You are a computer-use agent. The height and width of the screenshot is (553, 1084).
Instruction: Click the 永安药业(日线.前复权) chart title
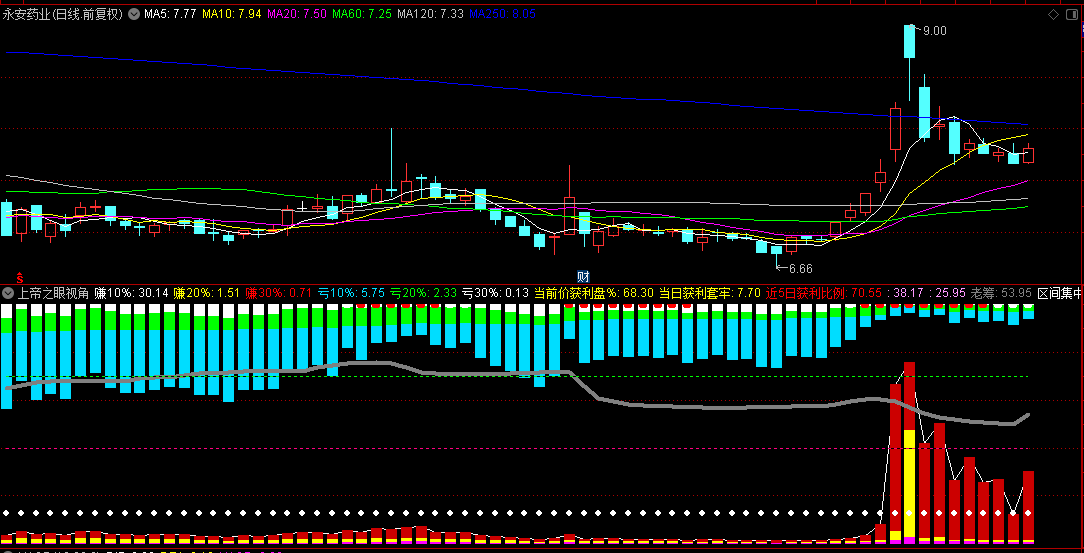pos(63,14)
